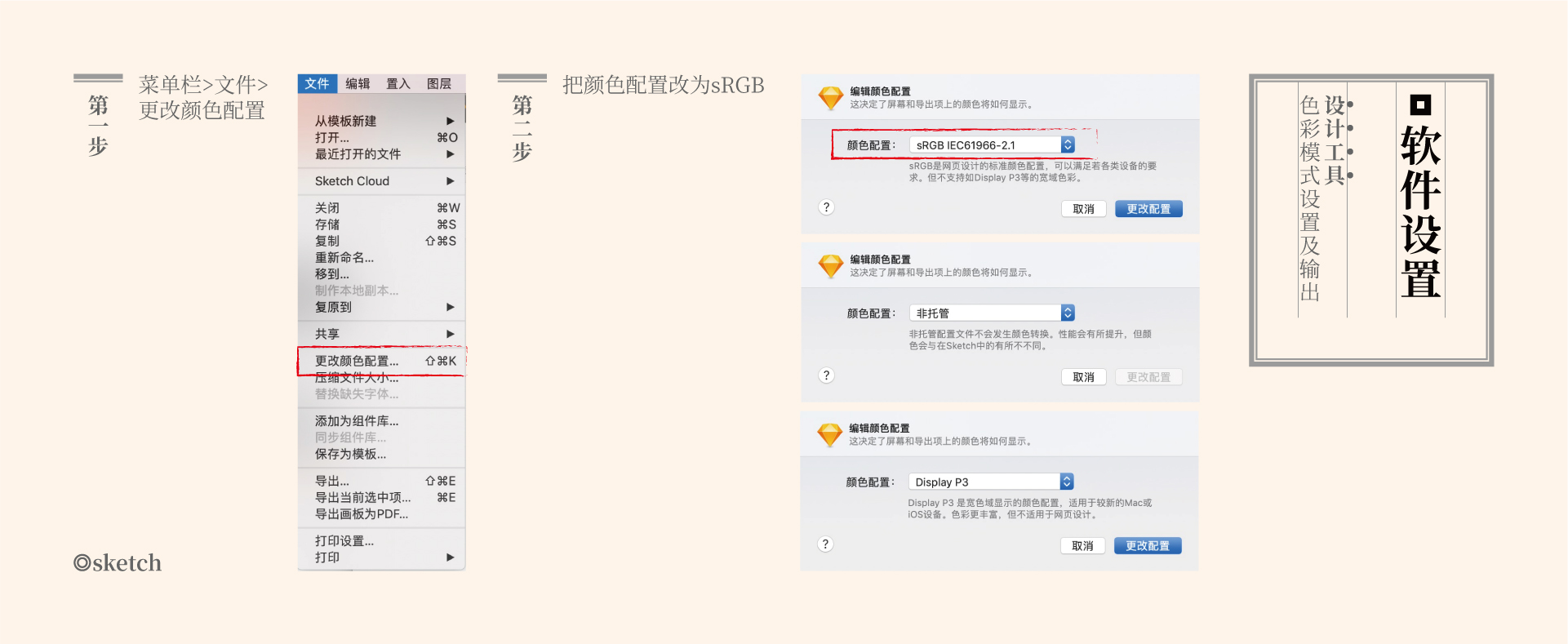Open the 文件 menu in the menu bar
This screenshot has height=644, width=1568.
318,83
